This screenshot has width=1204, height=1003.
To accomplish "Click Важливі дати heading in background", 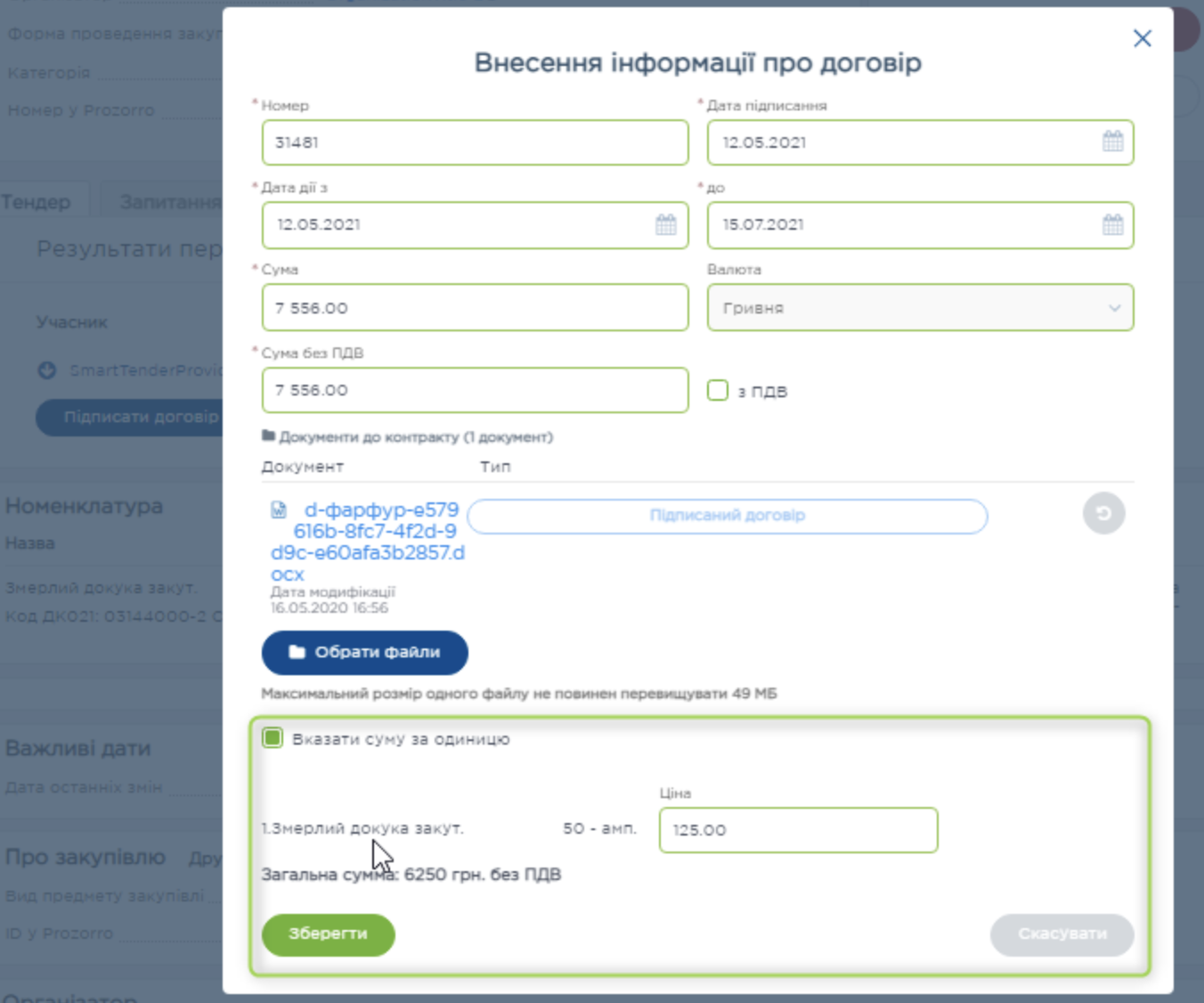I will coord(77,748).
